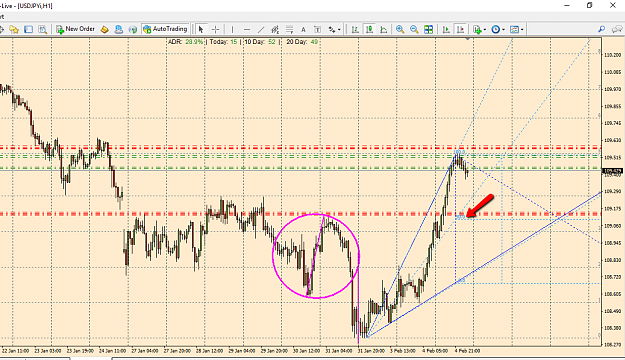Open the Templates icon
The height and width of the screenshot is (360, 625).
pos(515,30)
